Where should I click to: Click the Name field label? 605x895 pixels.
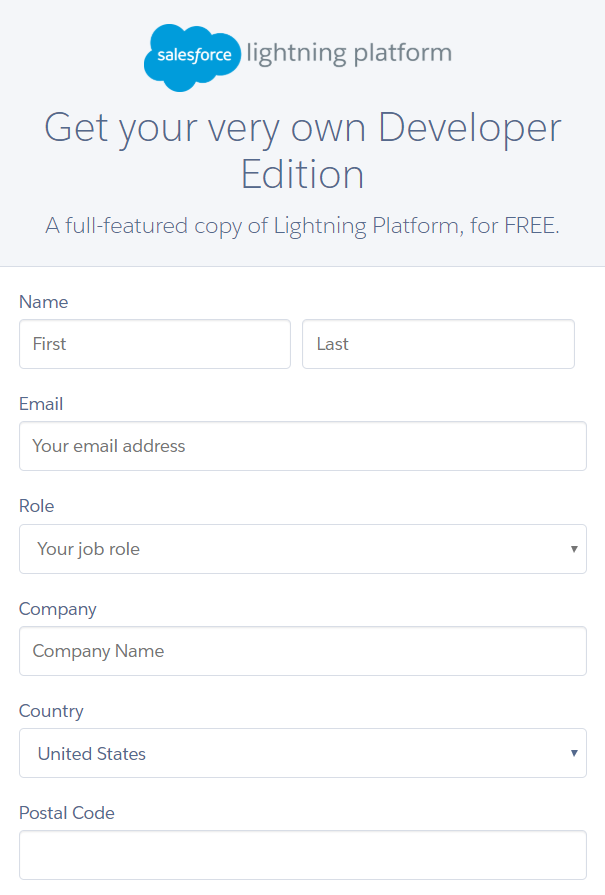[44, 302]
